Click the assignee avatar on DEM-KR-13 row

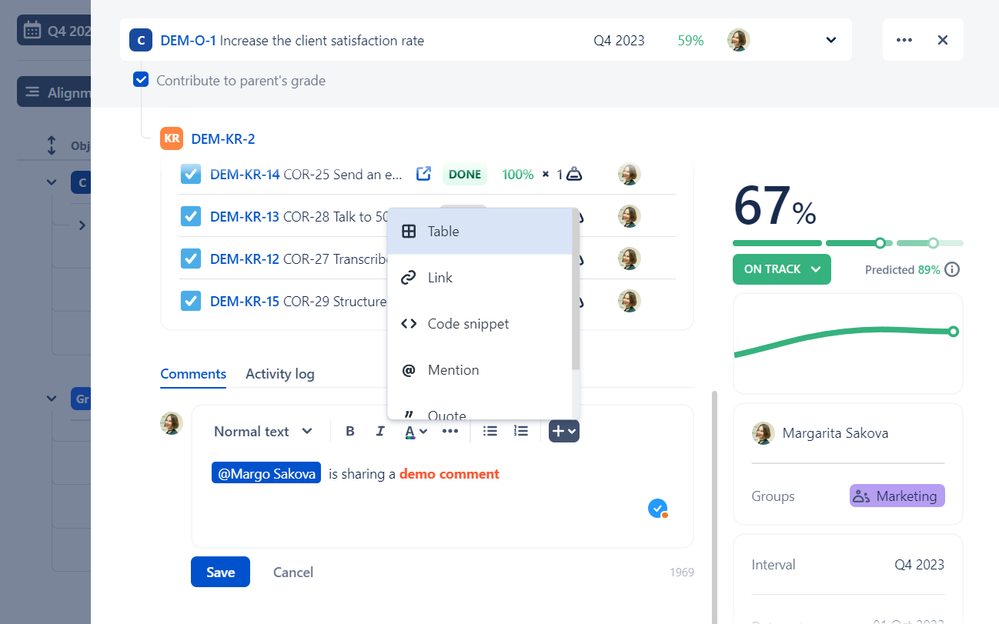629,216
